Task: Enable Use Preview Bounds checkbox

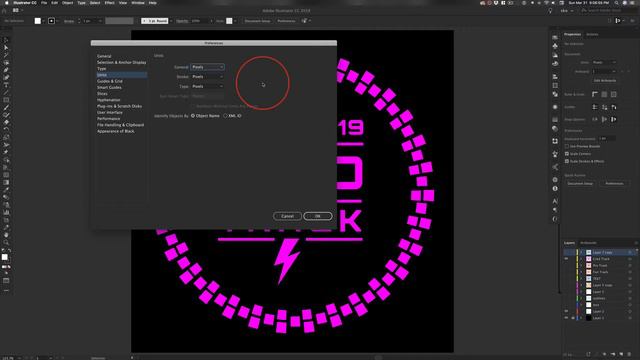Action: (567, 146)
